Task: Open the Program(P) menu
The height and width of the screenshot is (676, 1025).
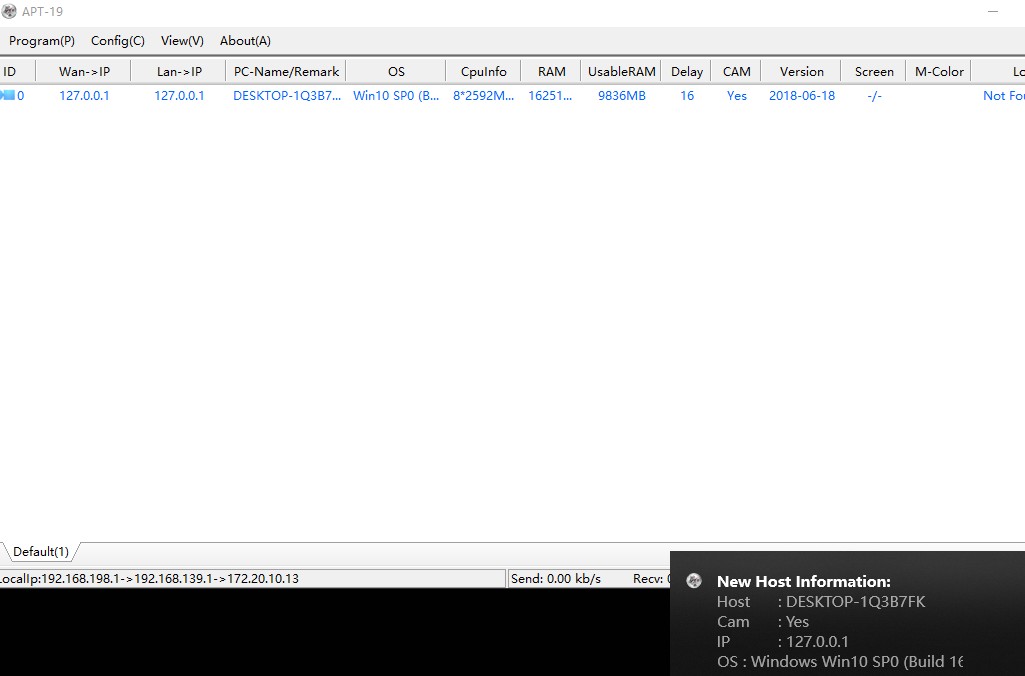Action: [42, 41]
